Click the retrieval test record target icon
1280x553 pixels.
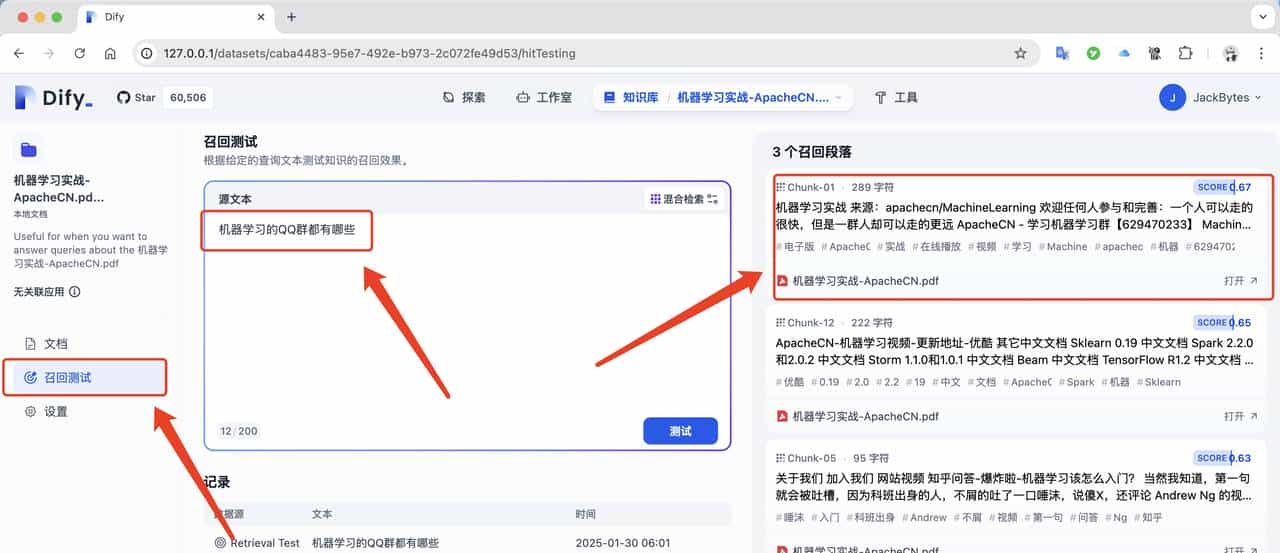[220, 543]
